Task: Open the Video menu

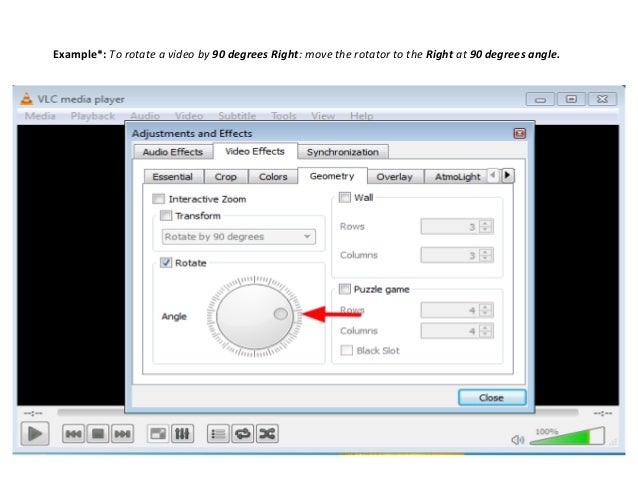Action: (x=189, y=116)
